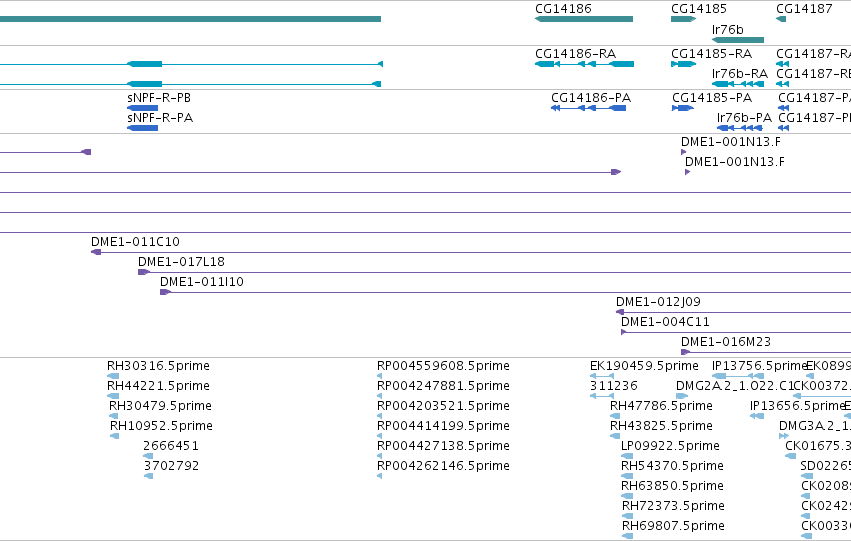The height and width of the screenshot is (541, 851).
Task: Click the RH69807.5prime EST label
Action: pos(674,526)
